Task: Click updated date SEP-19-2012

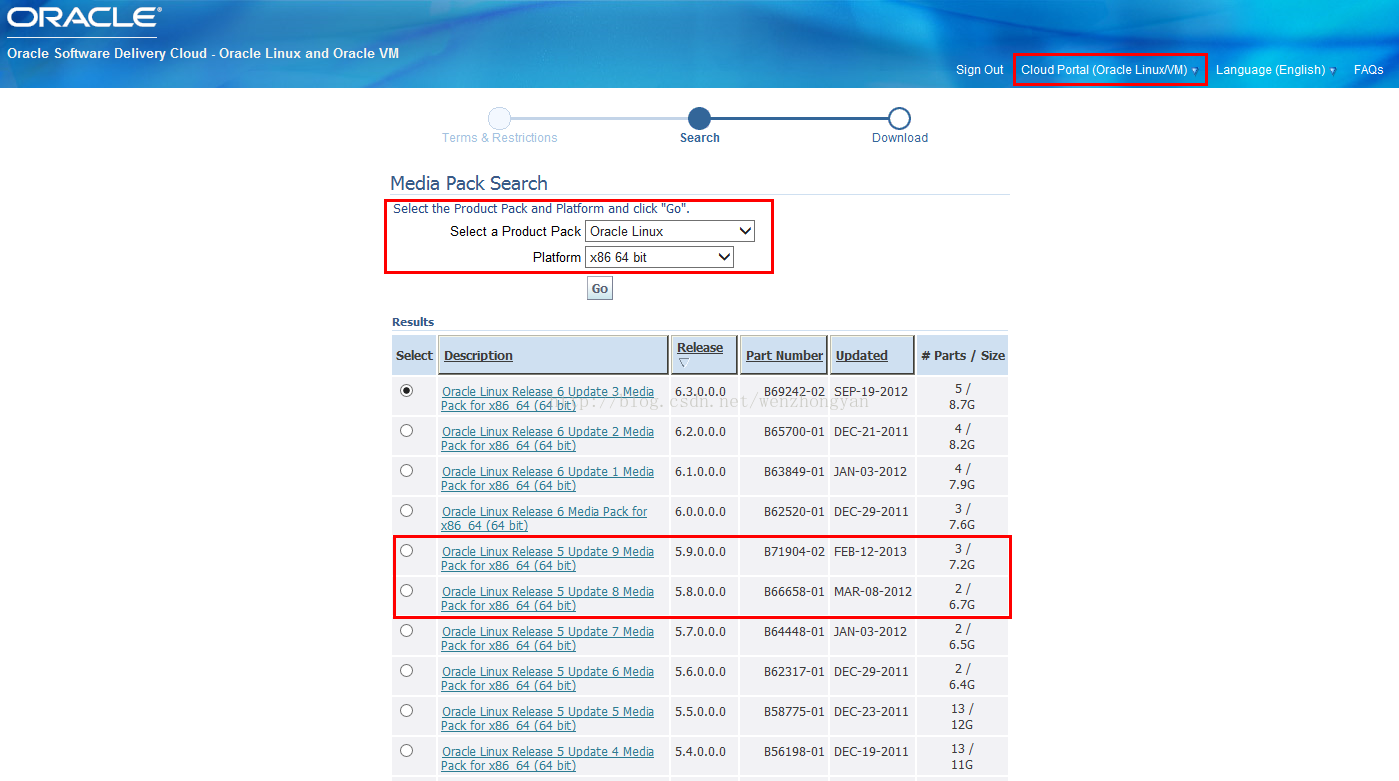Action: (x=870, y=391)
